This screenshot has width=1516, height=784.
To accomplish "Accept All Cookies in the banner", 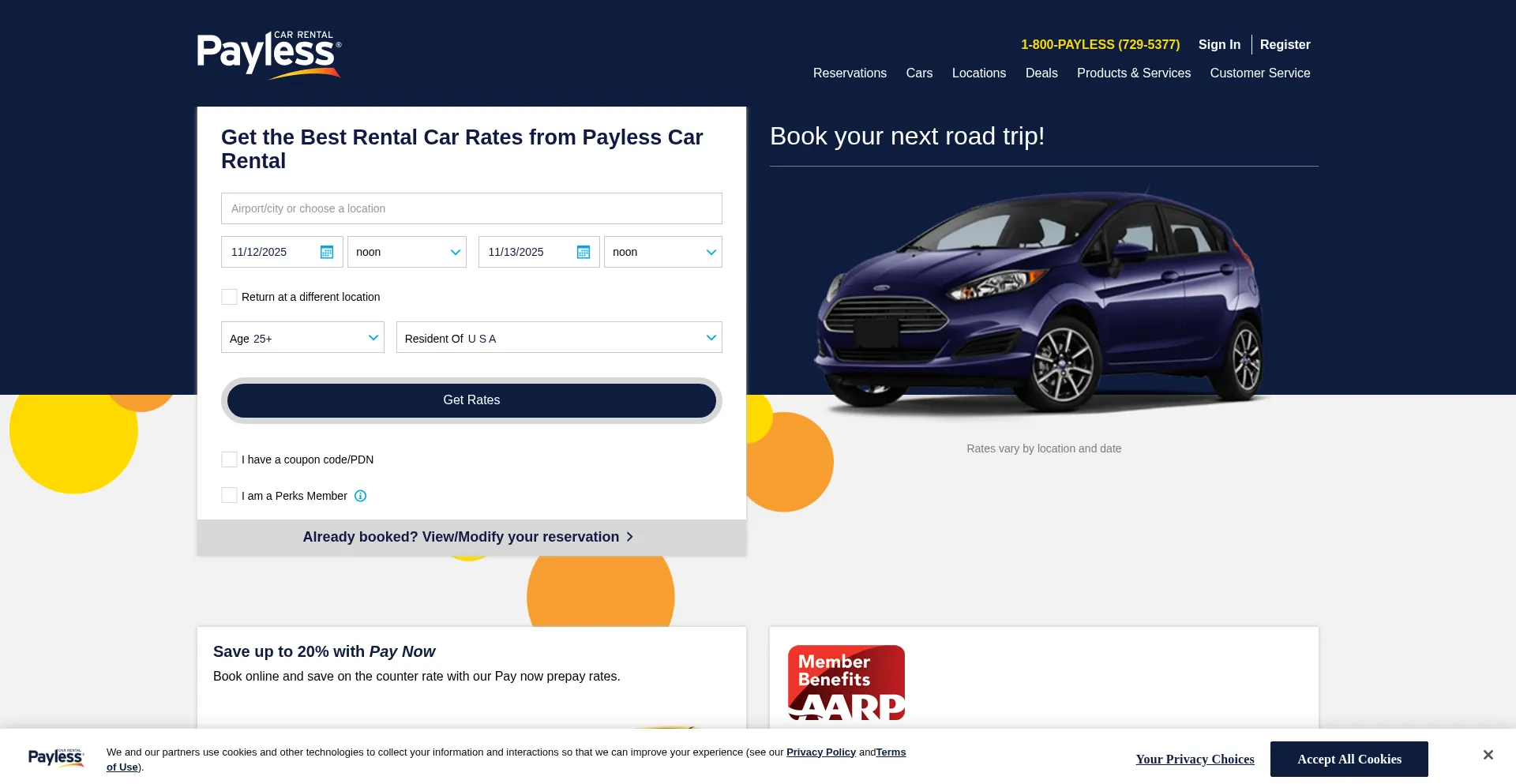I will [x=1349, y=759].
